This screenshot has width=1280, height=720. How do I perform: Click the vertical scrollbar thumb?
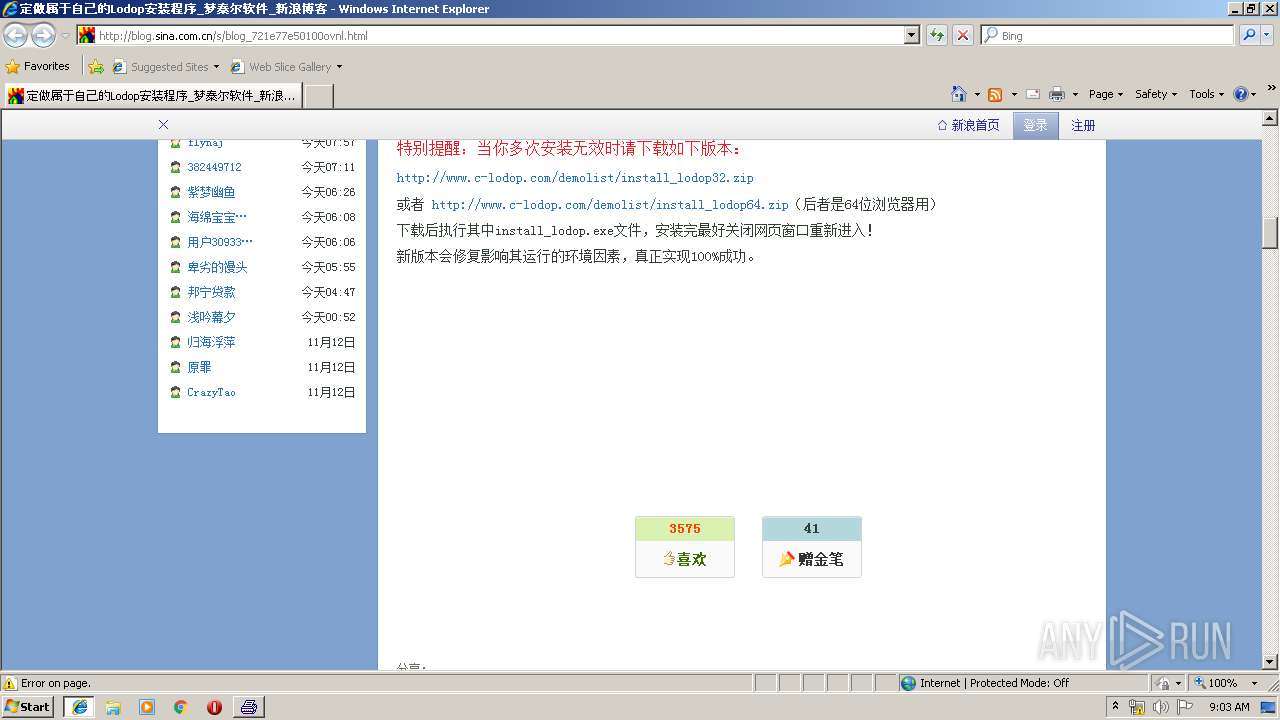click(x=1270, y=232)
